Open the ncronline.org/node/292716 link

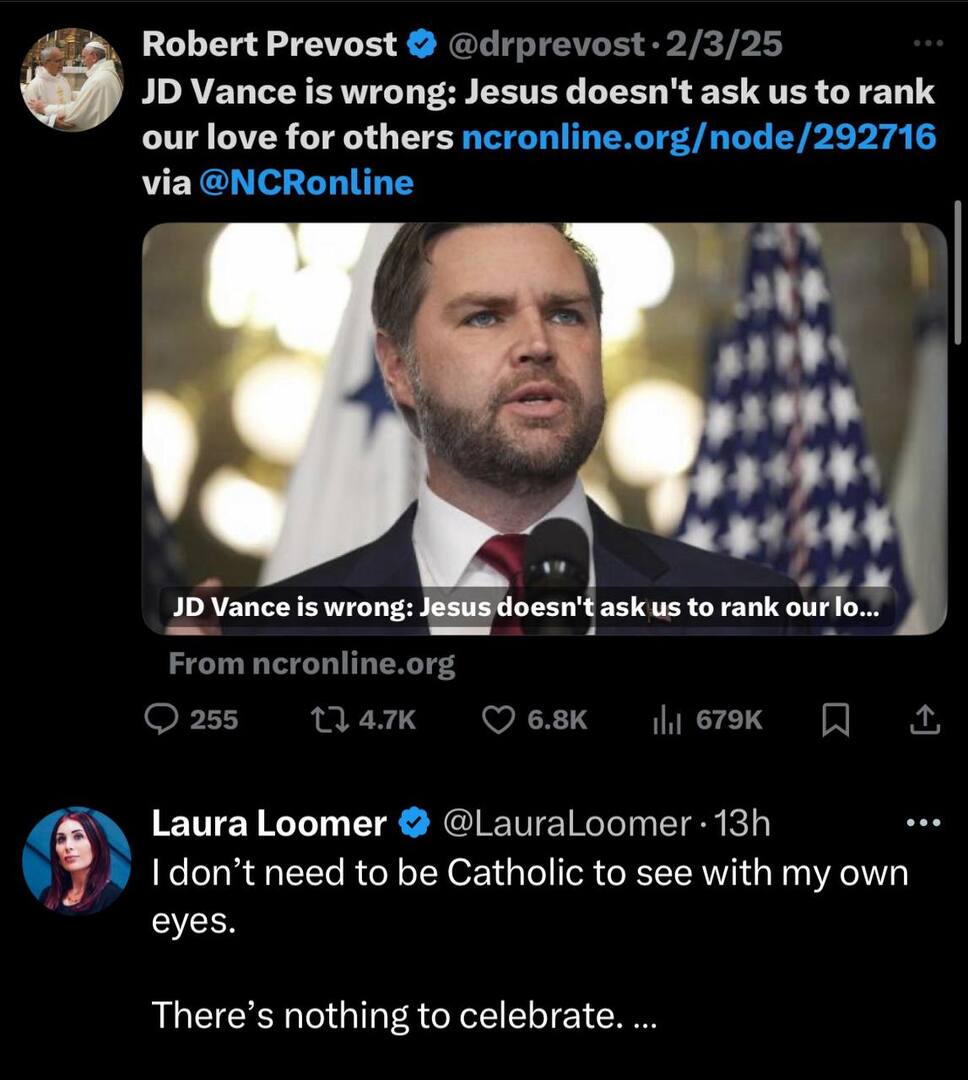click(699, 137)
